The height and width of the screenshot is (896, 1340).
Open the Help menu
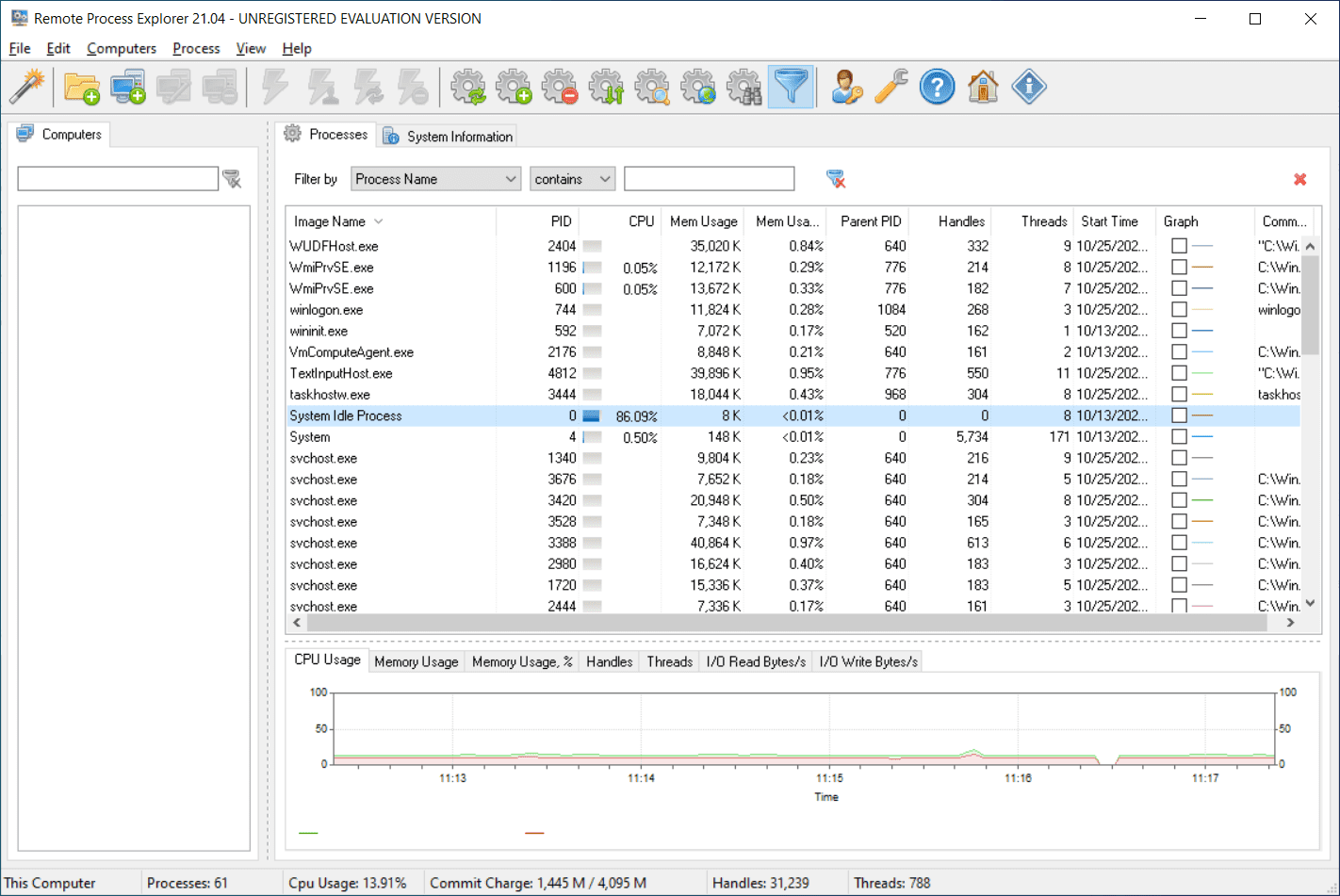(x=297, y=48)
